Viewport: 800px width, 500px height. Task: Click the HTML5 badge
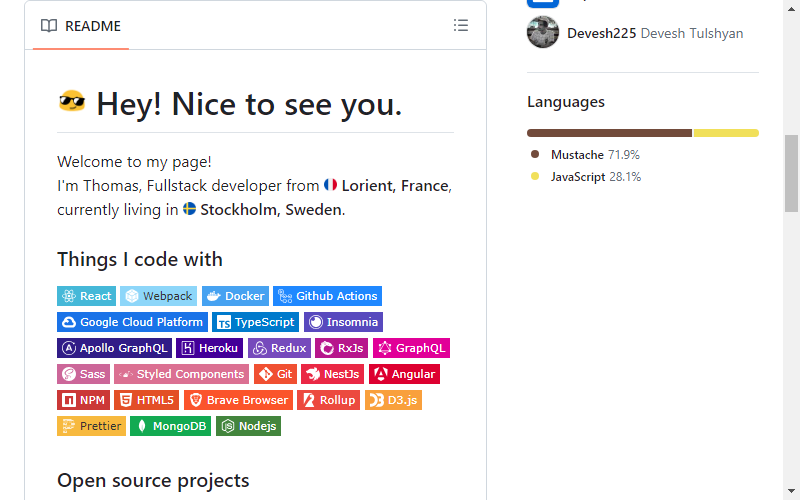(x=146, y=400)
